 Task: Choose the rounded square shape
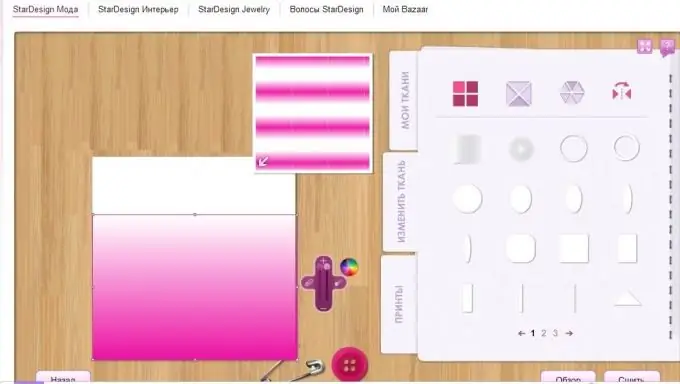[520, 248]
